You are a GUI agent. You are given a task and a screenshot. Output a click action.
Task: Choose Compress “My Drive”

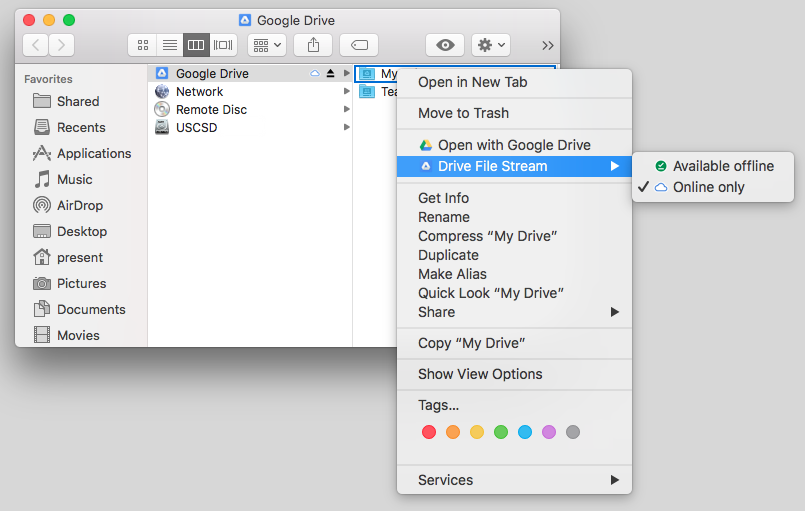514,236
